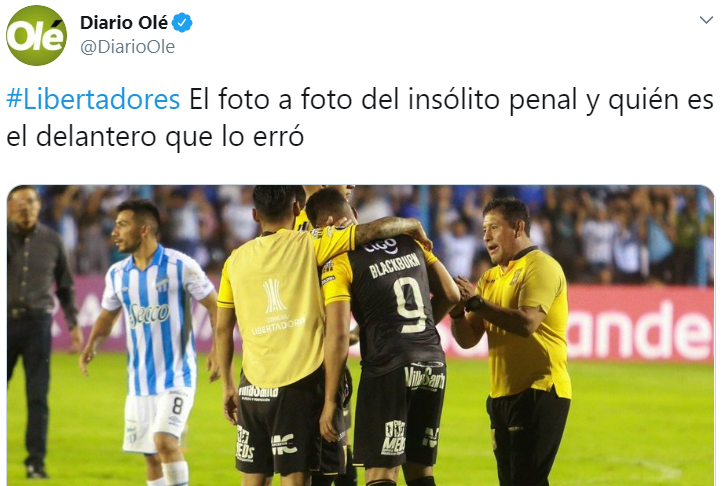Viewport: 724px width, 486px height.
Task: Click the number 8 on the white shorts
Action: point(177,406)
